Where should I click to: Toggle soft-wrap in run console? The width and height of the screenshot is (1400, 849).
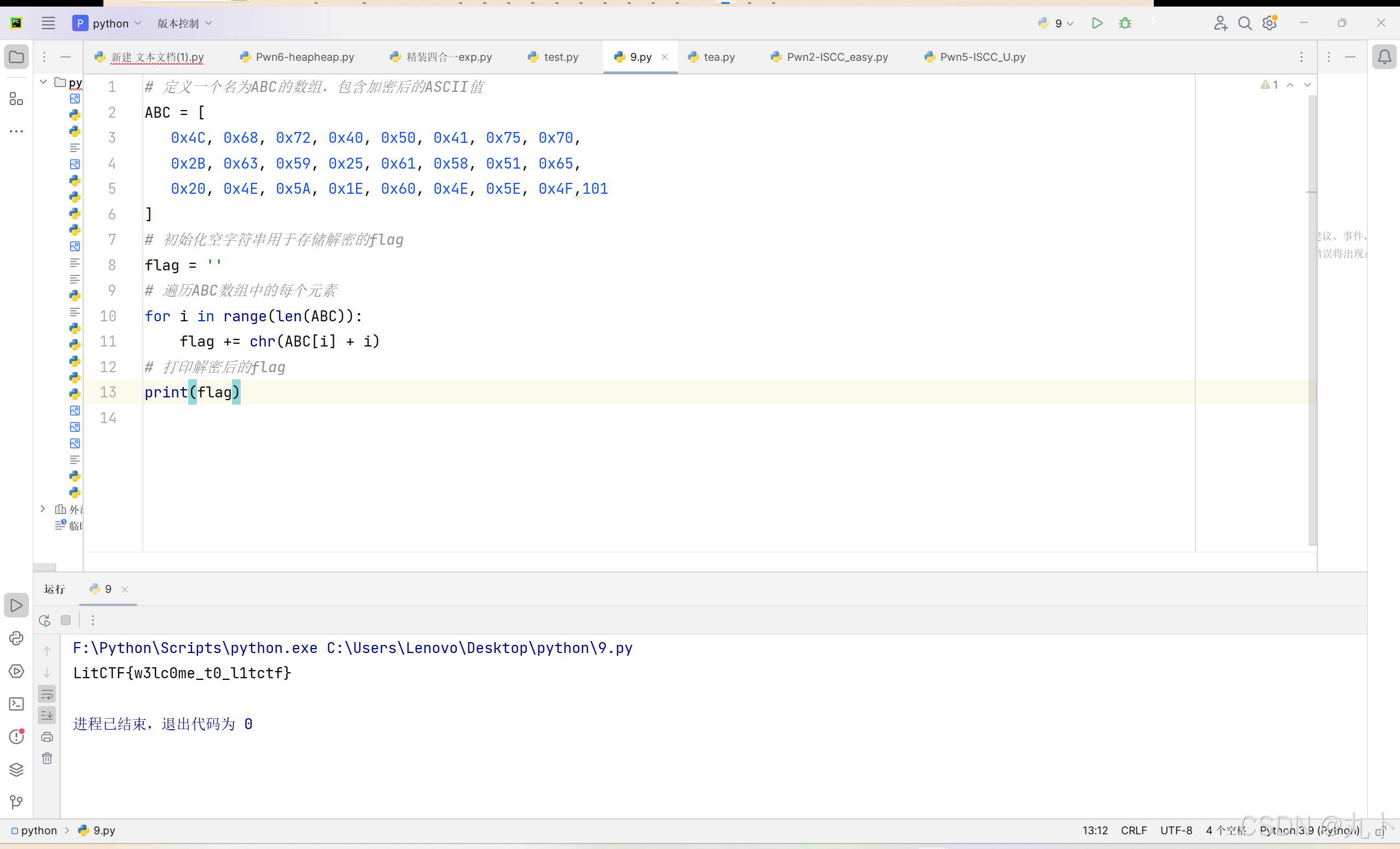[x=47, y=694]
